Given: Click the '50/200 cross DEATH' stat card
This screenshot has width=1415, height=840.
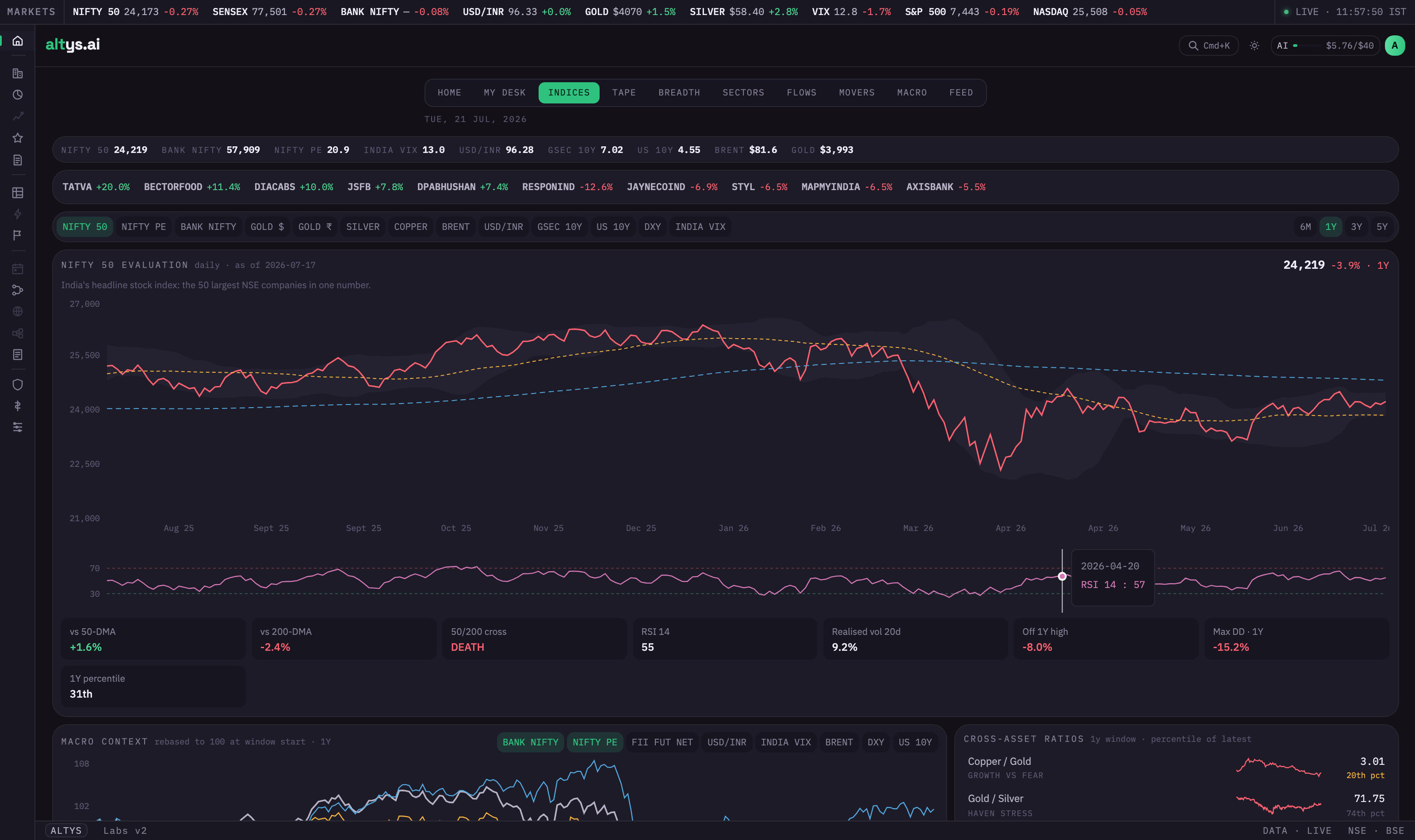Looking at the screenshot, I should 534,639.
